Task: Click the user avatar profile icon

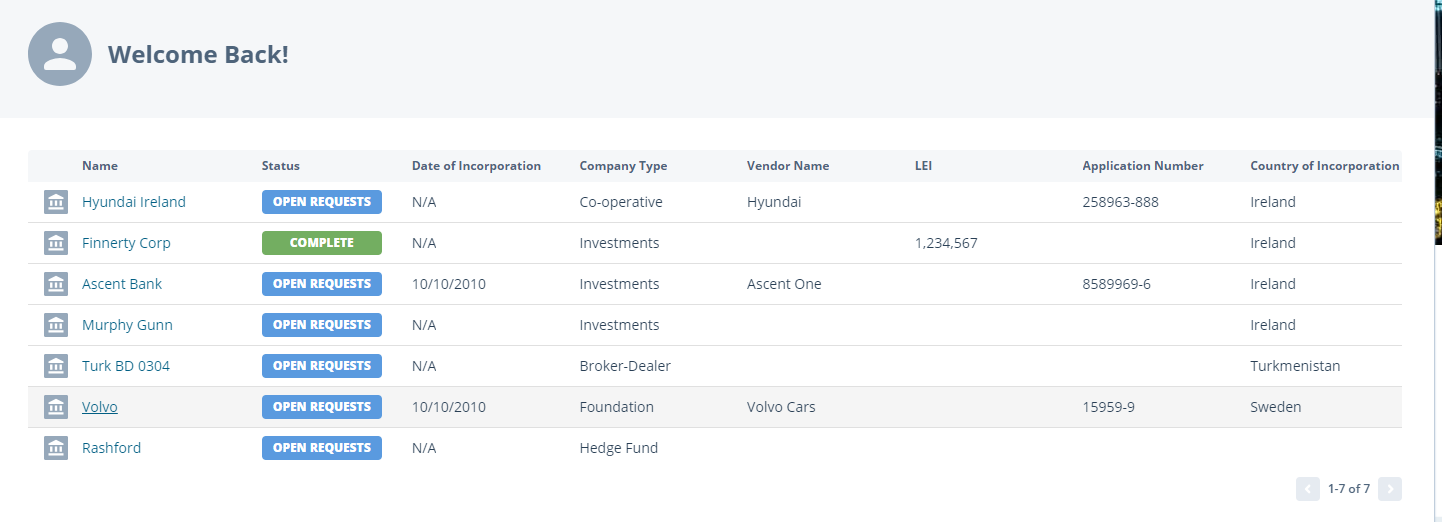Action: (60, 54)
